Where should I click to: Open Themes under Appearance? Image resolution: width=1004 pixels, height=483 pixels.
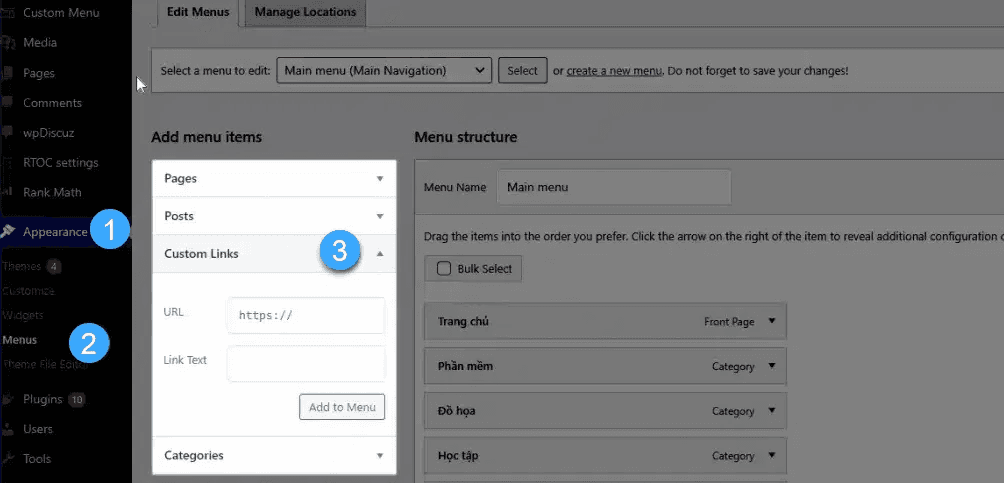tap(22, 266)
